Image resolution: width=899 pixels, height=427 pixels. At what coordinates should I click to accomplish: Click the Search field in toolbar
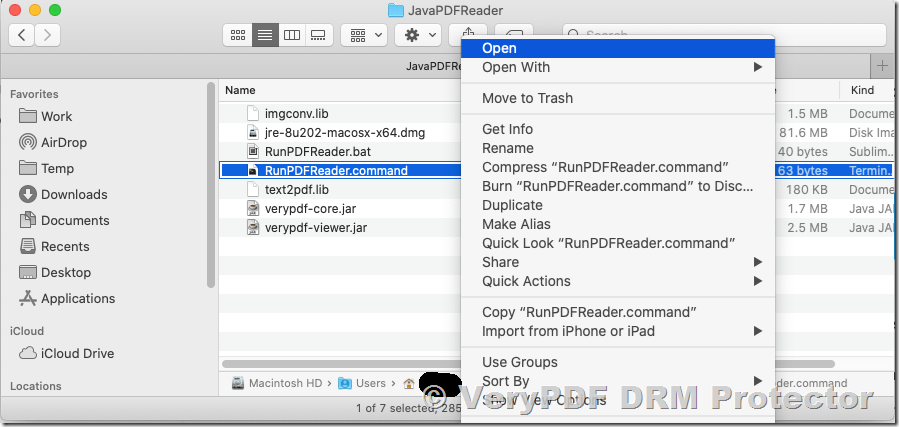tap(724, 35)
